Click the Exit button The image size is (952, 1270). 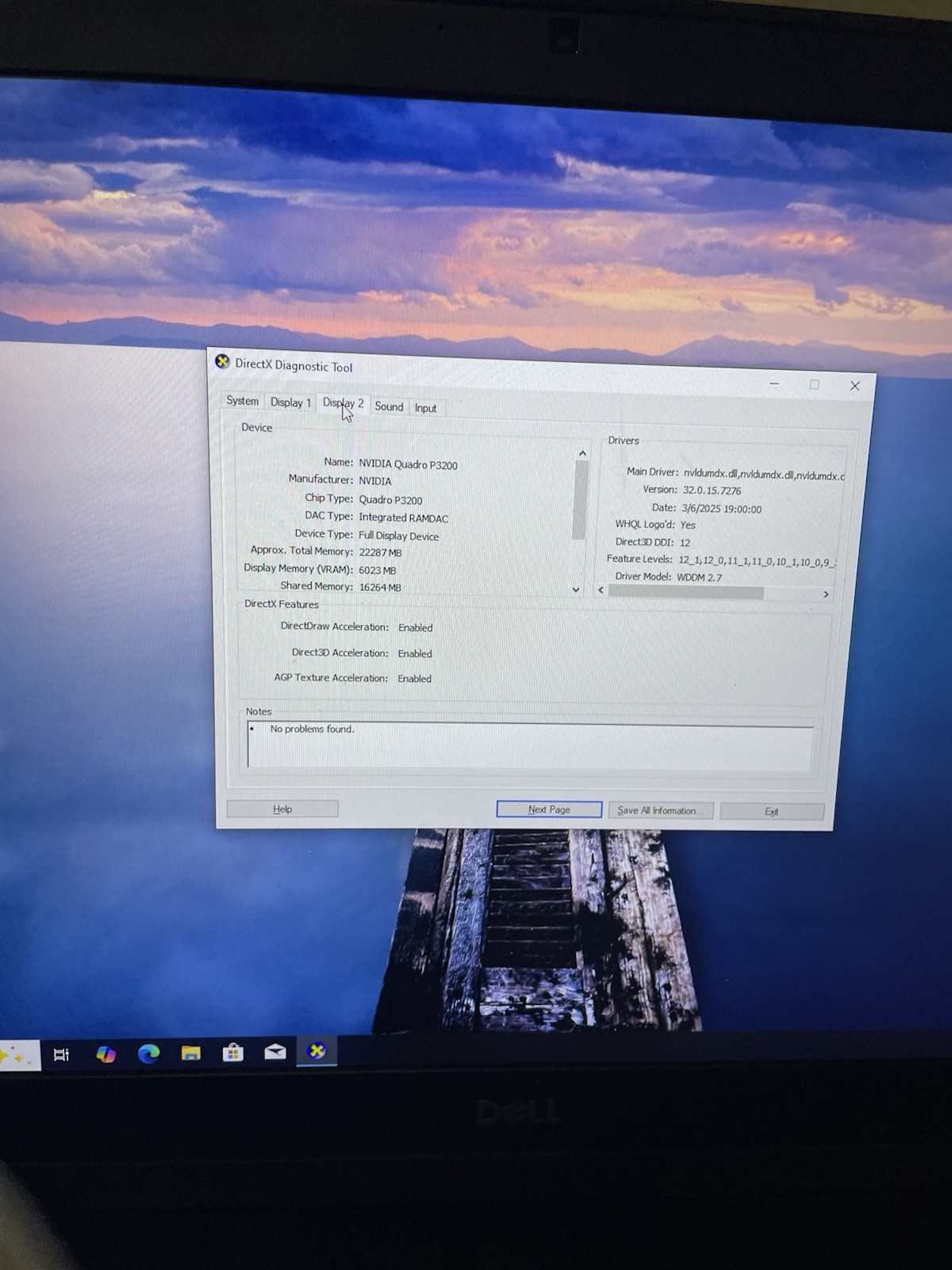pos(772,811)
